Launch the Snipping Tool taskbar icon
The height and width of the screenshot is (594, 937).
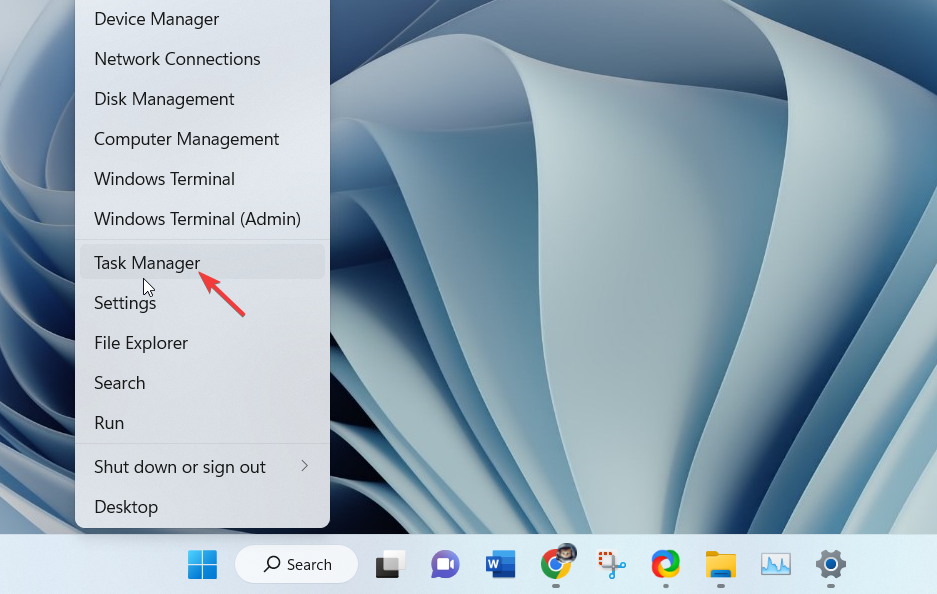[x=611, y=564]
